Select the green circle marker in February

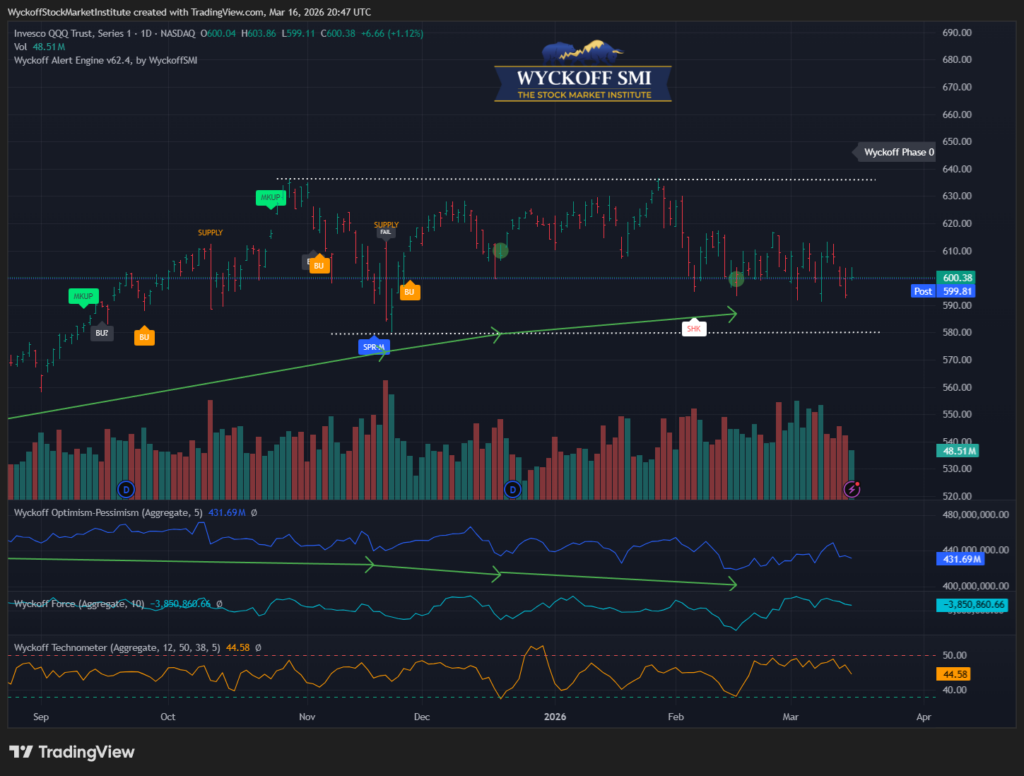pyautogui.click(x=737, y=279)
